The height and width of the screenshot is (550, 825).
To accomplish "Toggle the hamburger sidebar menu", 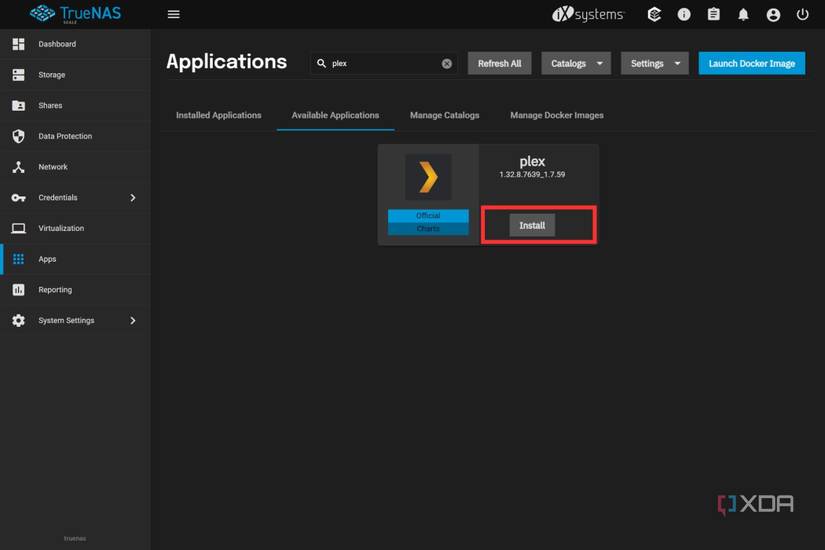I will click(174, 14).
